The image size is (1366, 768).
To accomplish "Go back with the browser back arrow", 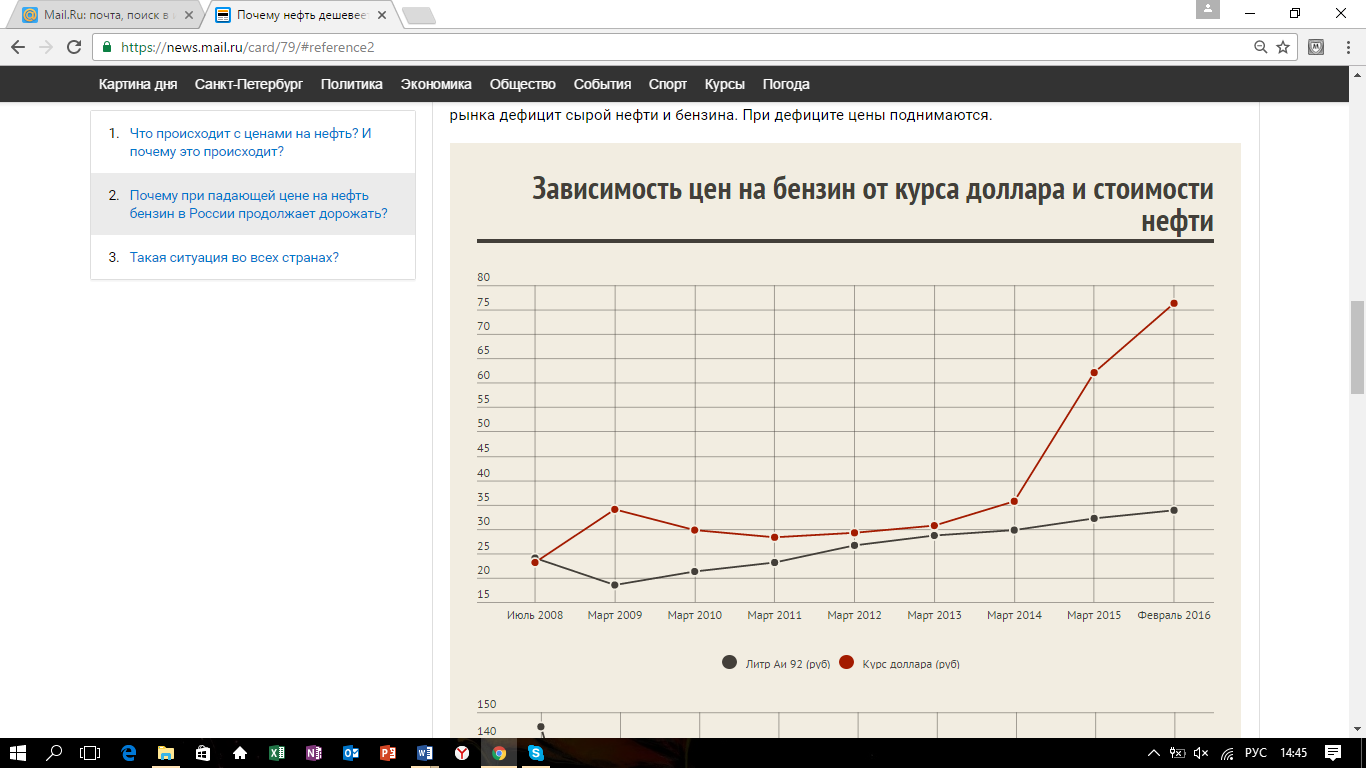I will [18, 47].
